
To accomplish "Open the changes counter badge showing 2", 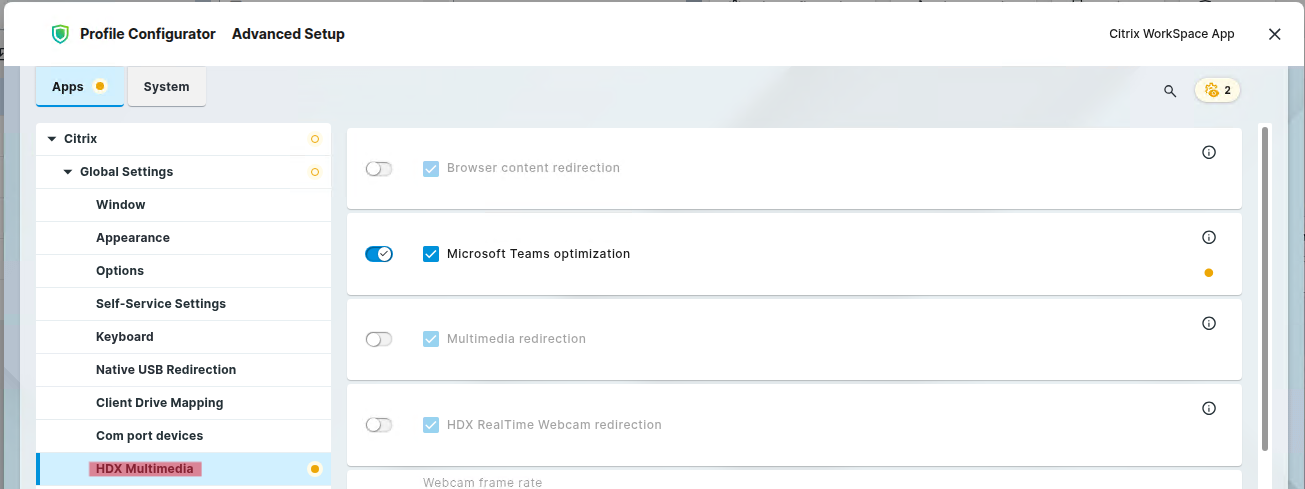I will click(x=1217, y=90).
